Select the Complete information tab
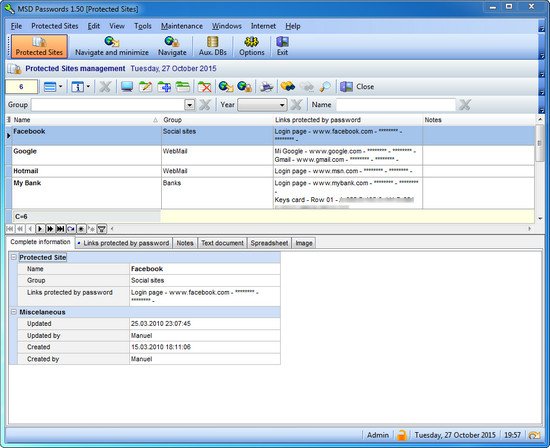Viewport: 550px width, 448px height. click(x=40, y=242)
